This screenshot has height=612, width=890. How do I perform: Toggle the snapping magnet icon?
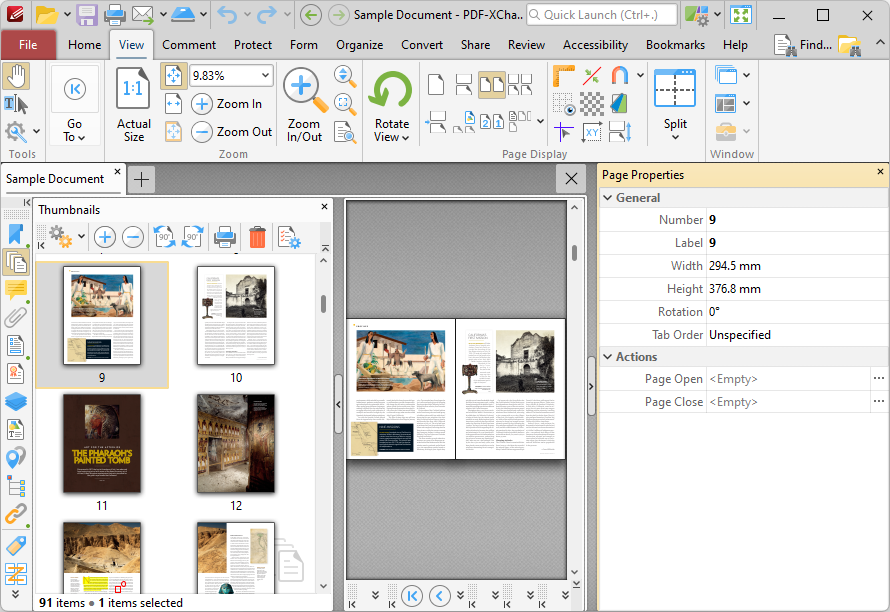click(x=620, y=76)
